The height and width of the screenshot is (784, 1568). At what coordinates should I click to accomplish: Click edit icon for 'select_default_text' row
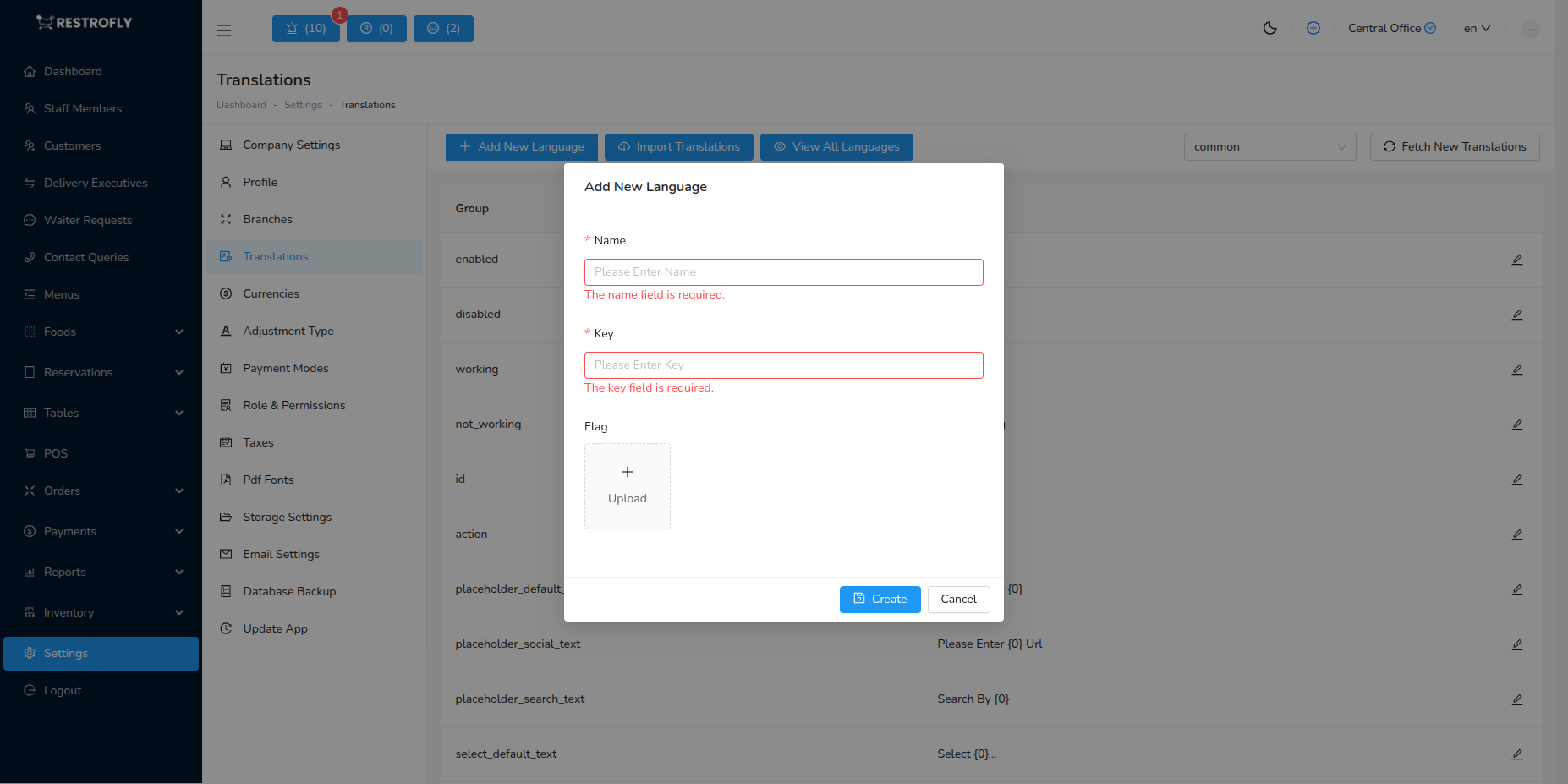pos(1517,754)
